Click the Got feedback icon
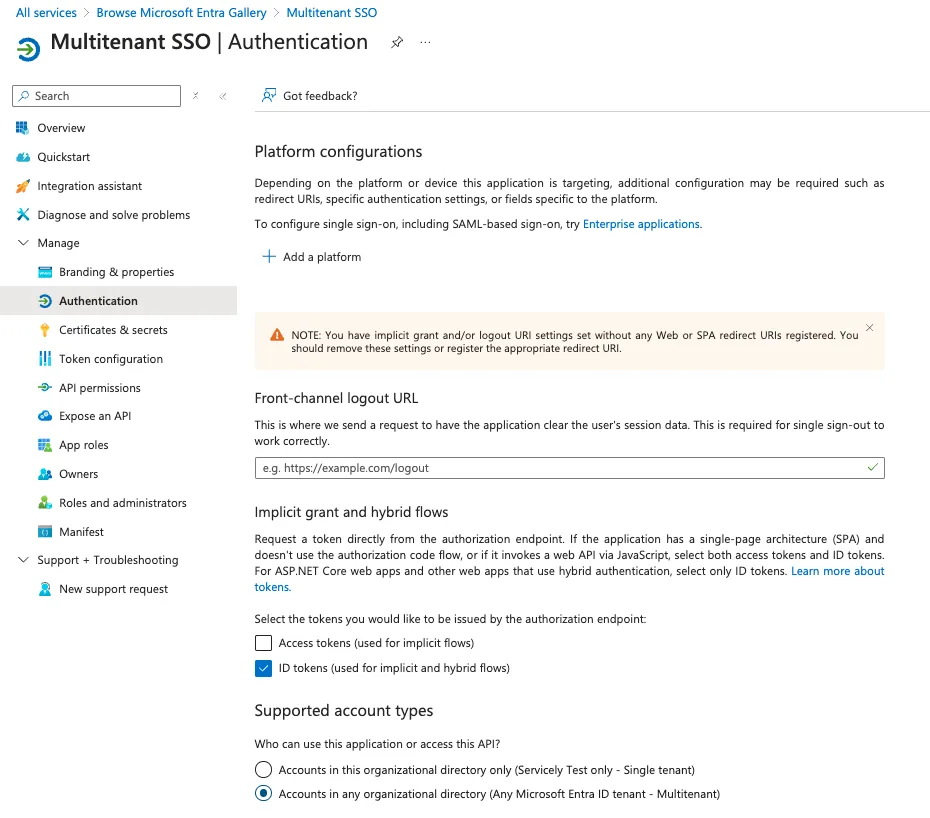The height and width of the screenshot is (818, 930). tap(269, 96)
